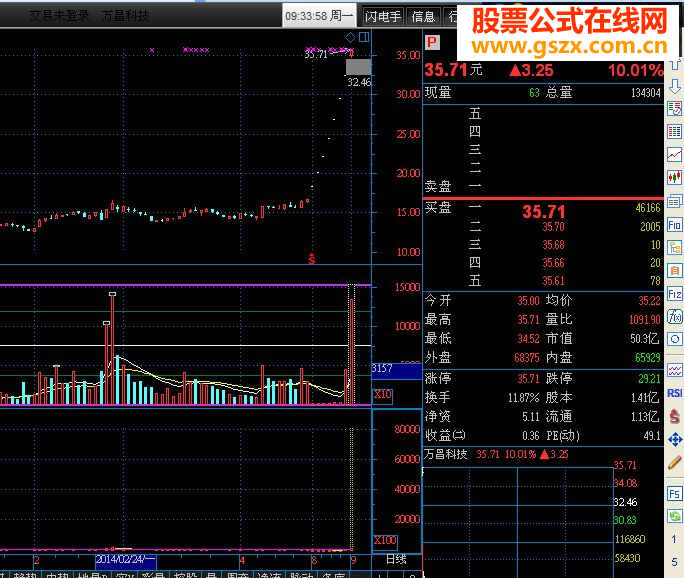Click the red dollar sign sidebar icon

click(675, 416)
